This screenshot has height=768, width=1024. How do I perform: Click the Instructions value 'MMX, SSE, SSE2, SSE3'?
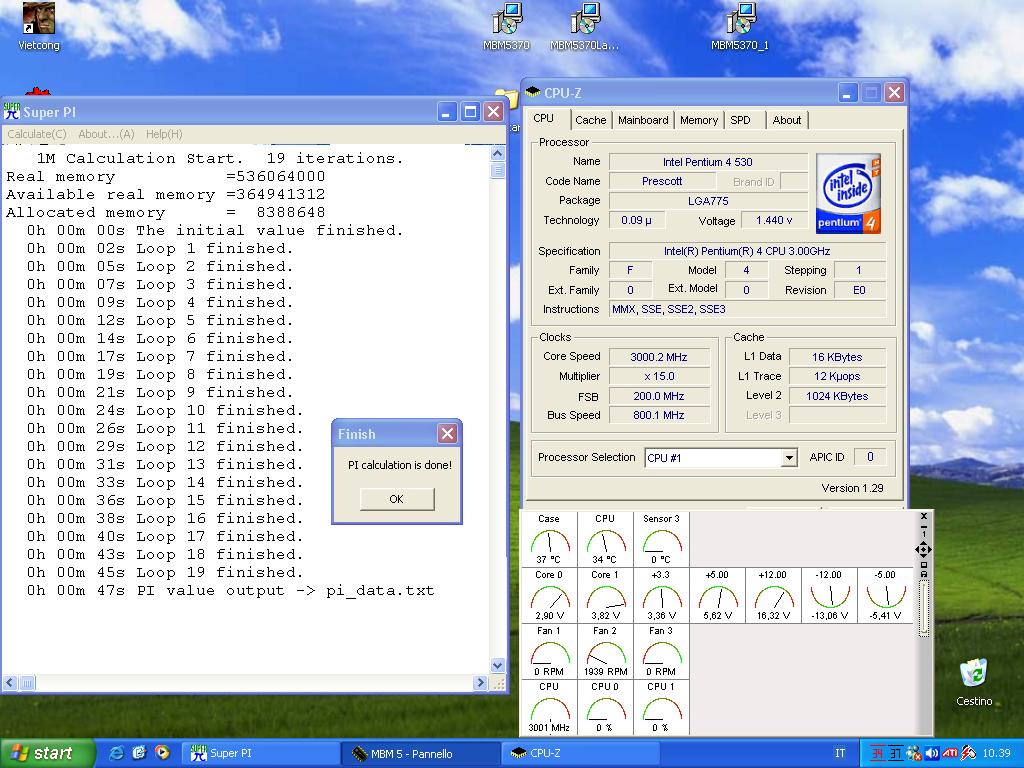click(747, 310)
